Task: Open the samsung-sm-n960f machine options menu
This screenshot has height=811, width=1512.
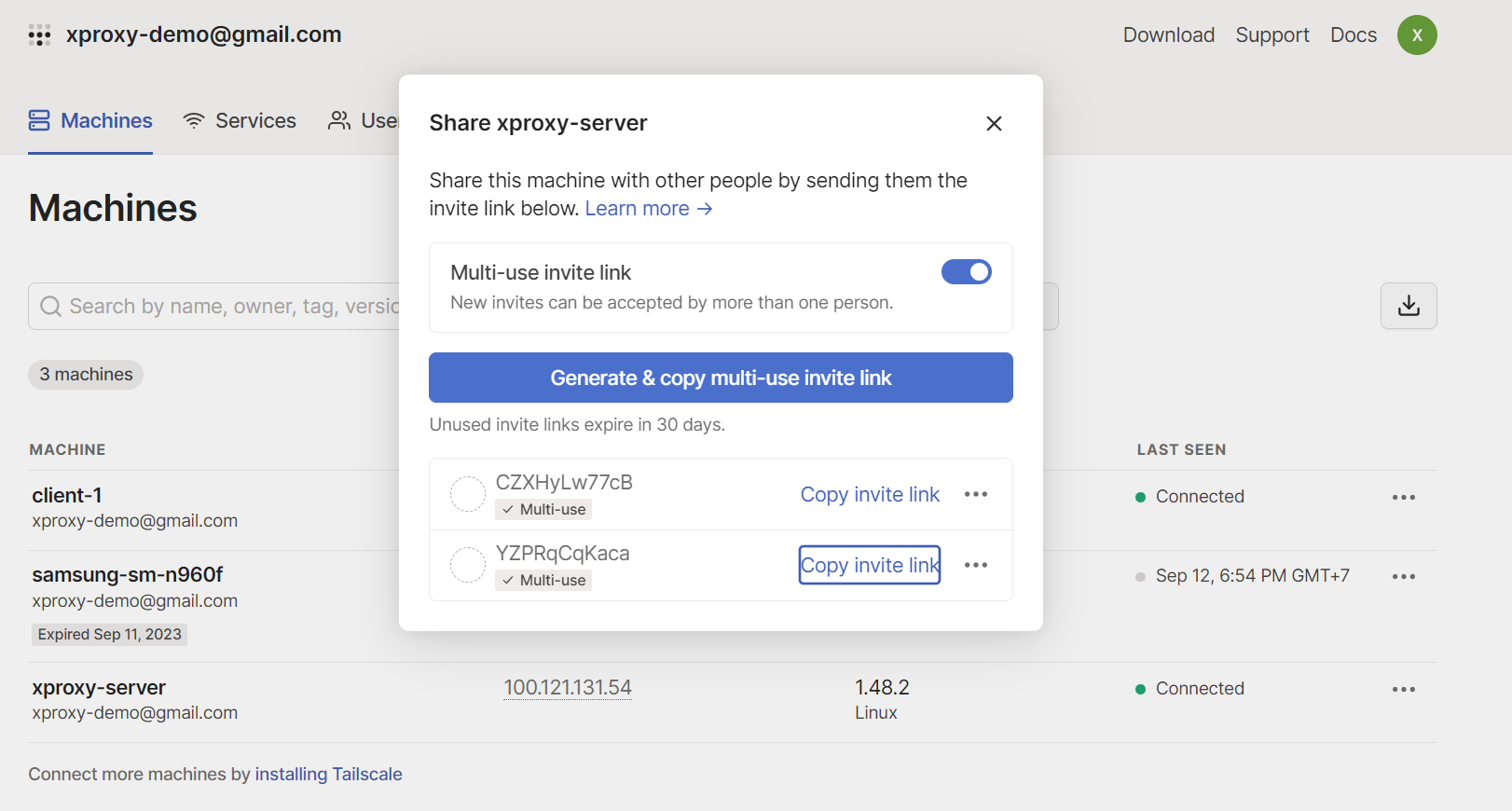Action: (1404, 576)
